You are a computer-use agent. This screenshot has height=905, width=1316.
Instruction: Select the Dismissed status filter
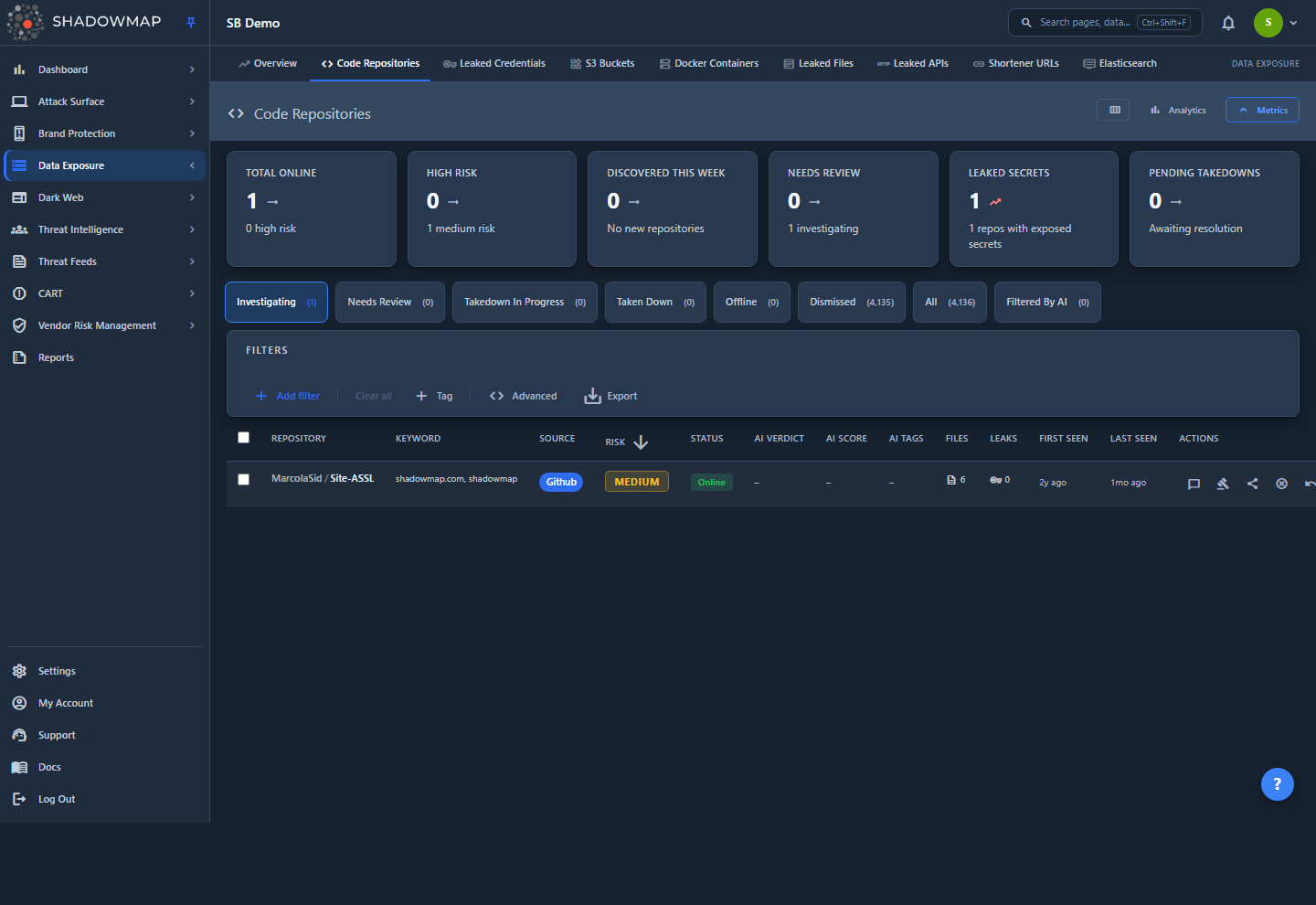(852, 303)
